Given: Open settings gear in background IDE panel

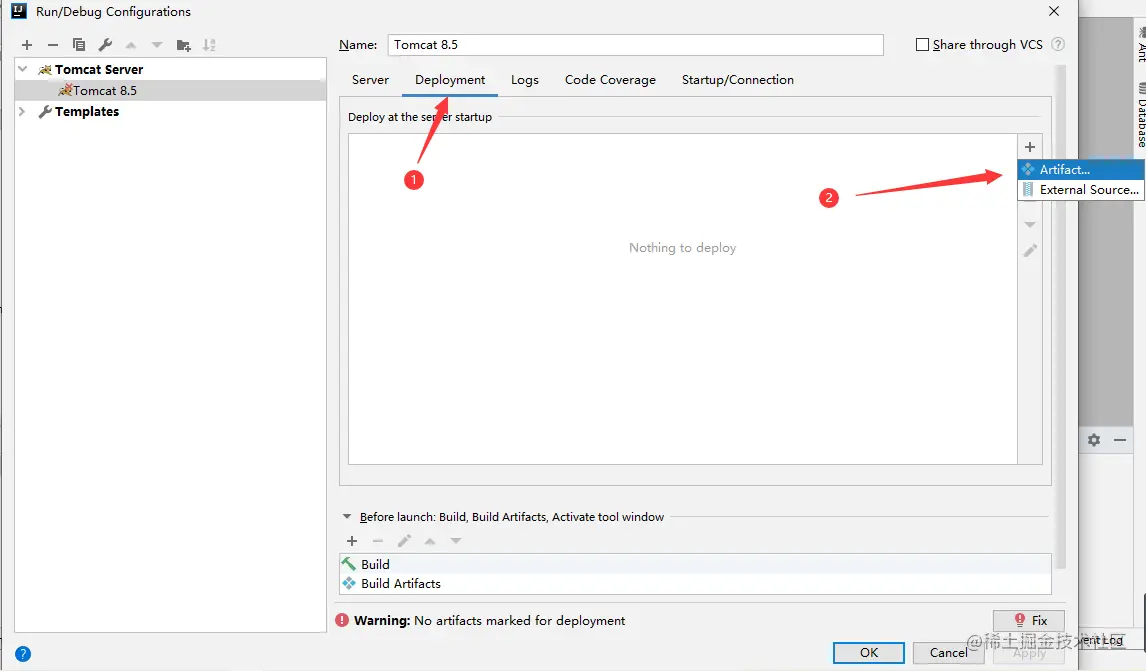Looking at the screenshot, I should pos(1094,440).
